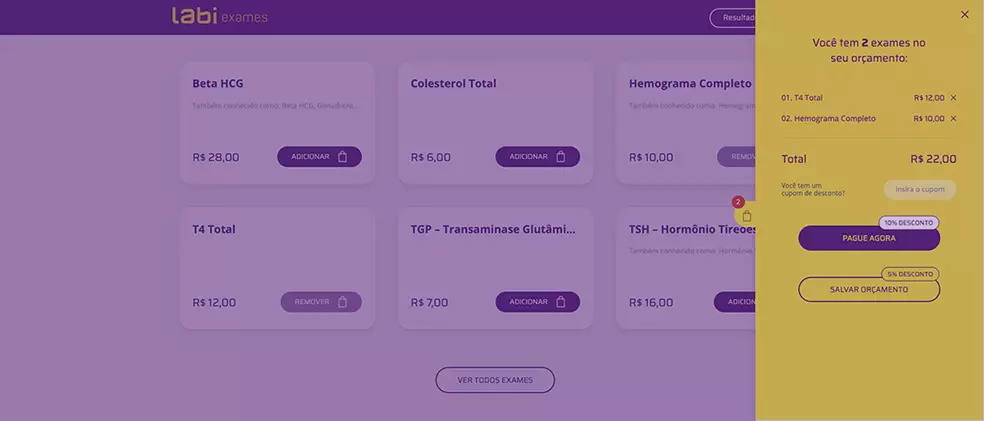Click the 10% Desconto badge
The image size is (984, 421).
coord(909,223)
